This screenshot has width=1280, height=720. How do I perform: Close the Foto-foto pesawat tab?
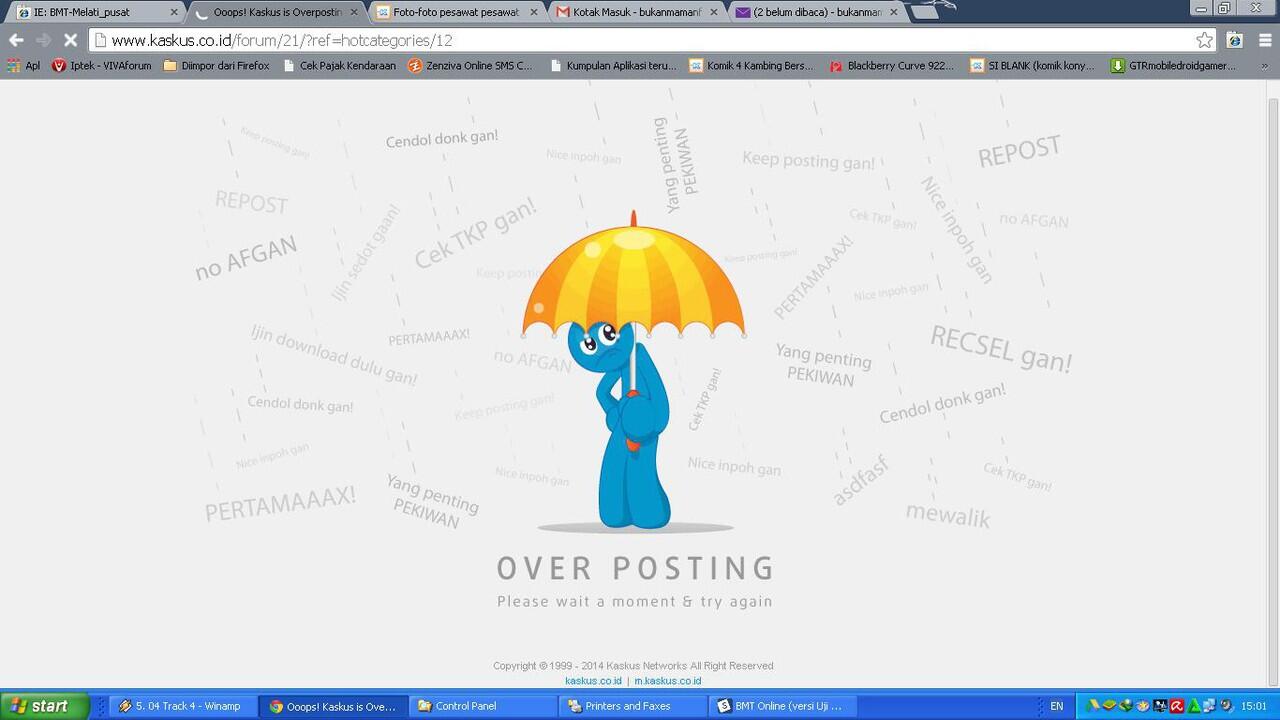pos(533,12)
